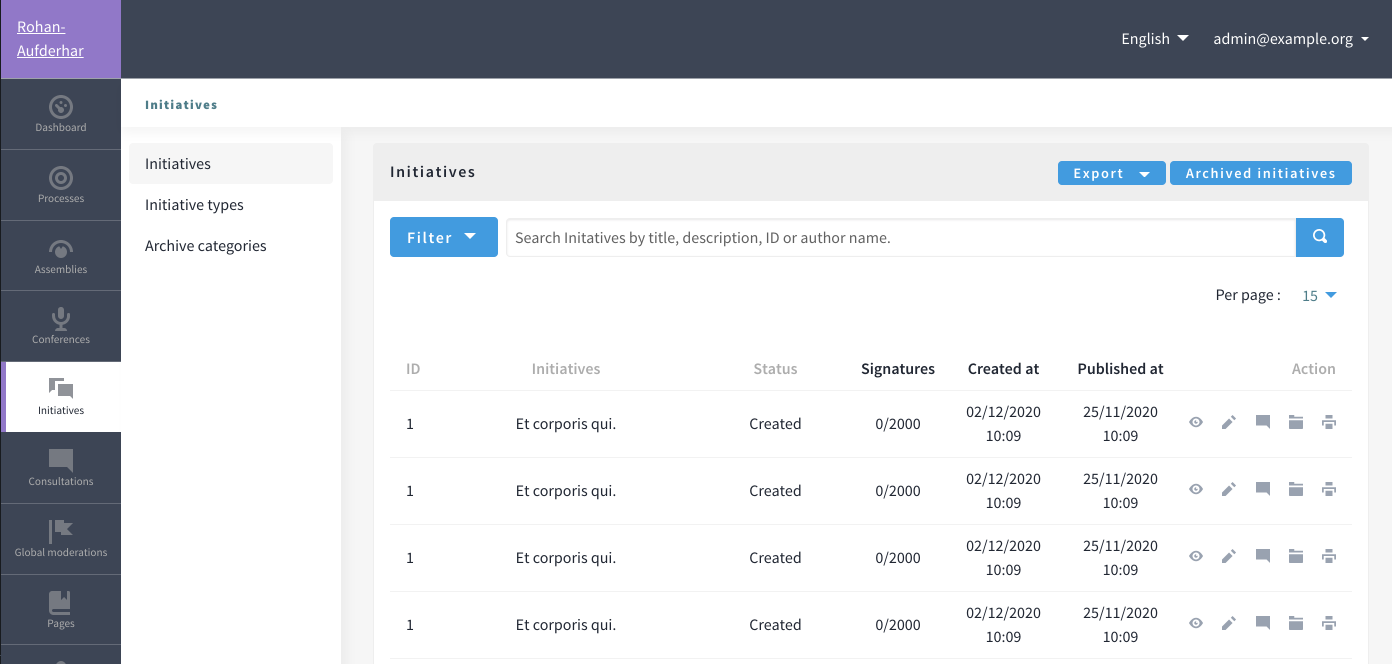Open Conferences in the sidebar
Viewport: 1392px width, 664px height.
[60, 326]
